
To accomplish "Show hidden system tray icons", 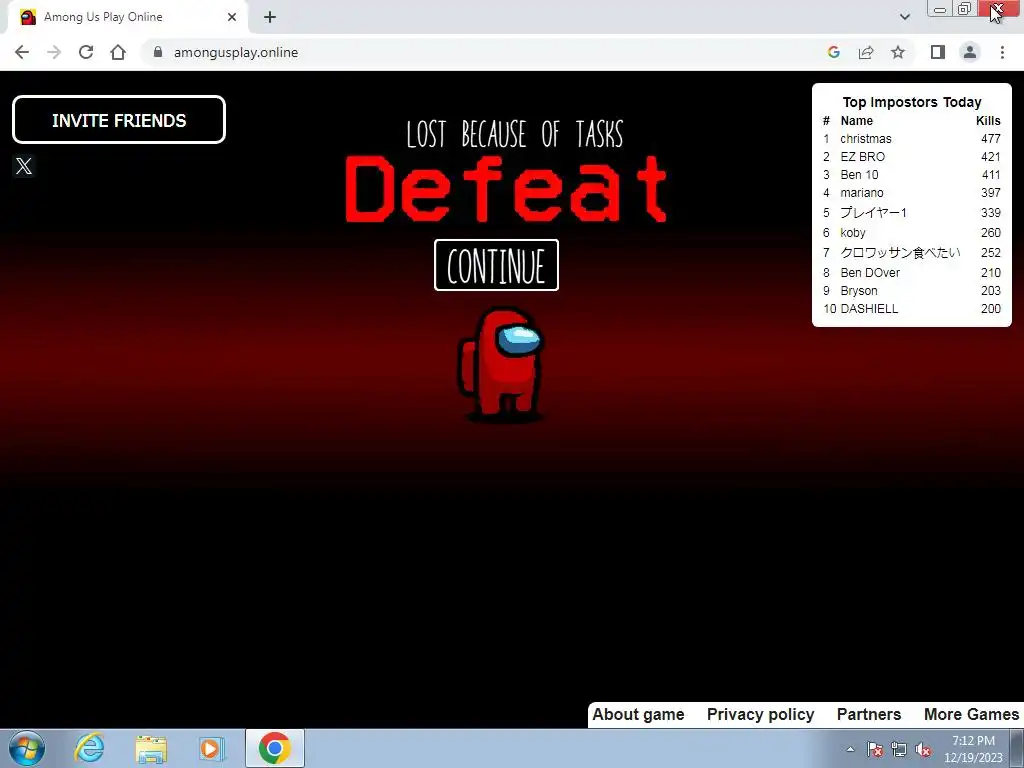I will tap(850, 749).
